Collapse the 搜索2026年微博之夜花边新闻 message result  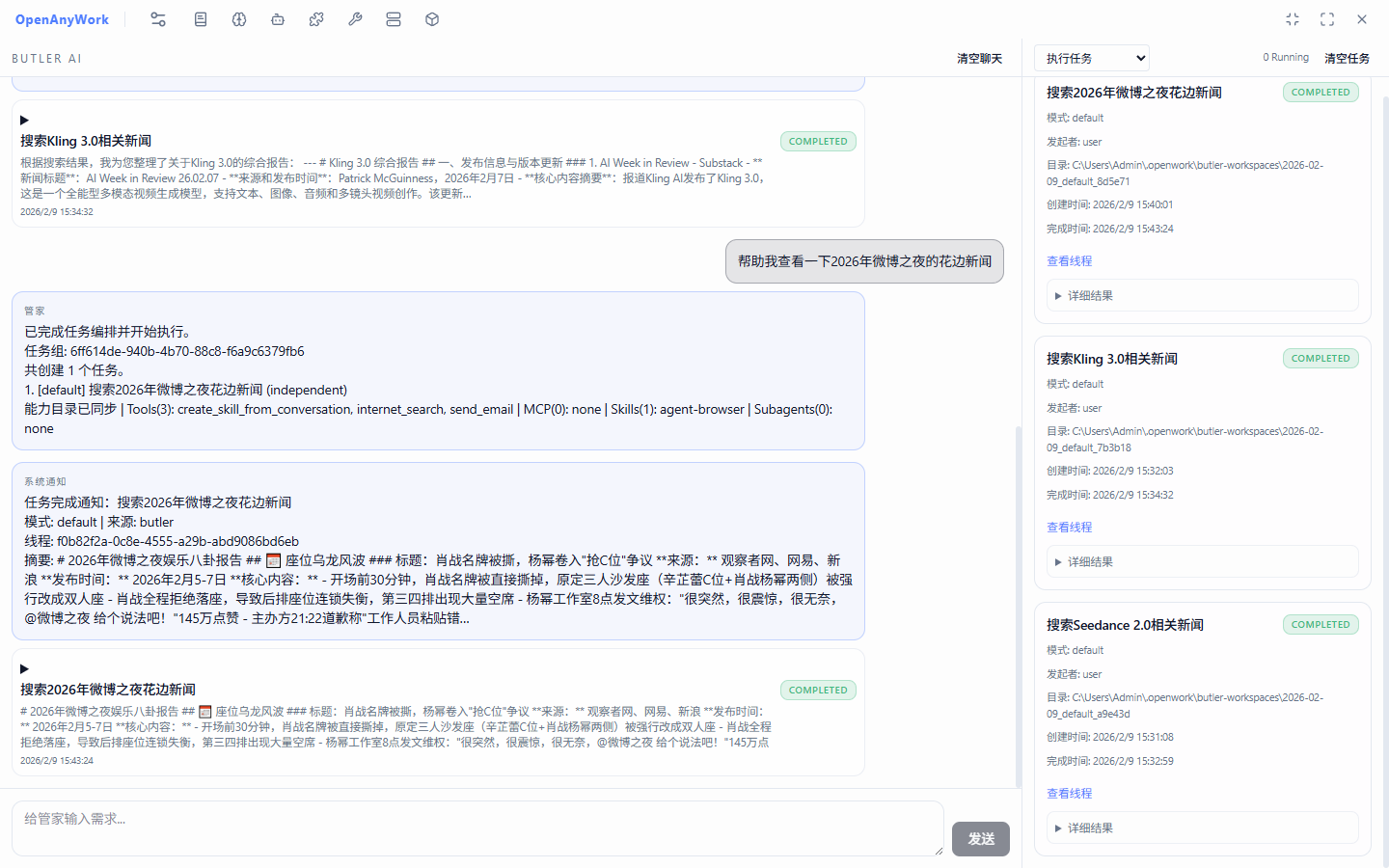click(x=22, y=668)
